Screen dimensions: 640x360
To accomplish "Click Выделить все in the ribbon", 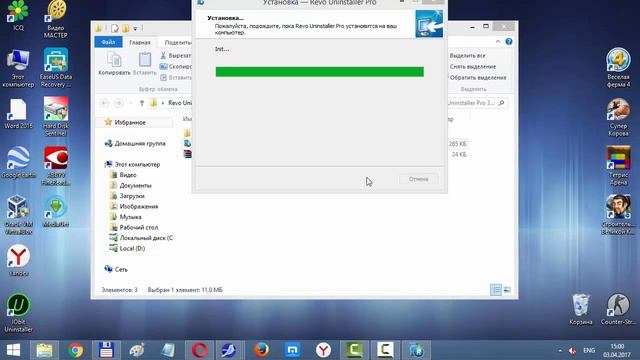I will pos(467,55).
